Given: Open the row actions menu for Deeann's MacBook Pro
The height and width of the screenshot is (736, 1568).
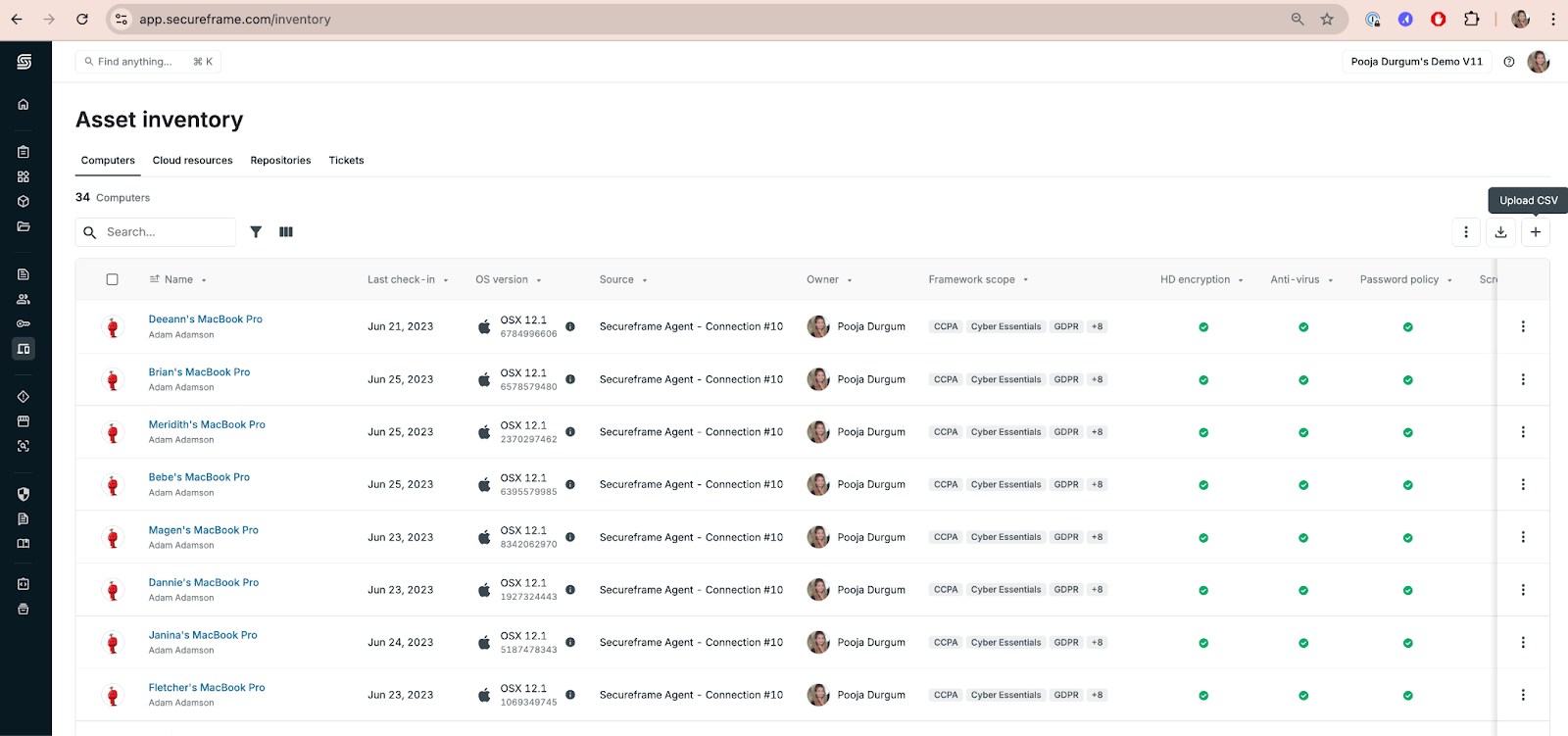Looking at the screenshot, I should coord(1523,326).
